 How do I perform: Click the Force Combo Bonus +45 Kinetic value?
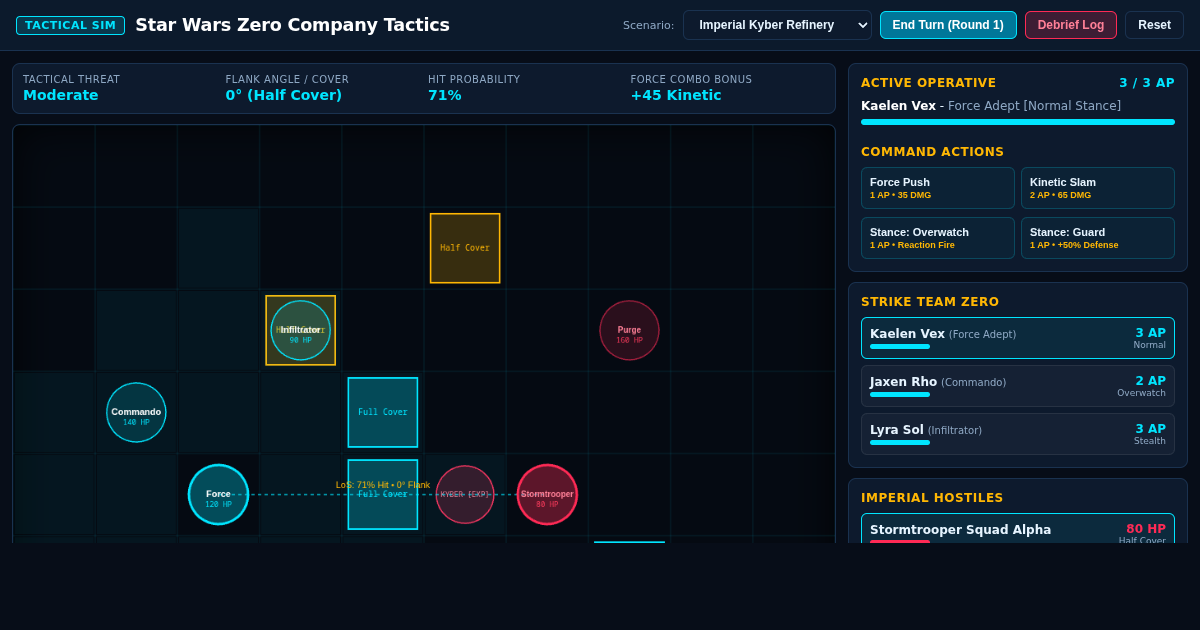click(x=676, y=95)
